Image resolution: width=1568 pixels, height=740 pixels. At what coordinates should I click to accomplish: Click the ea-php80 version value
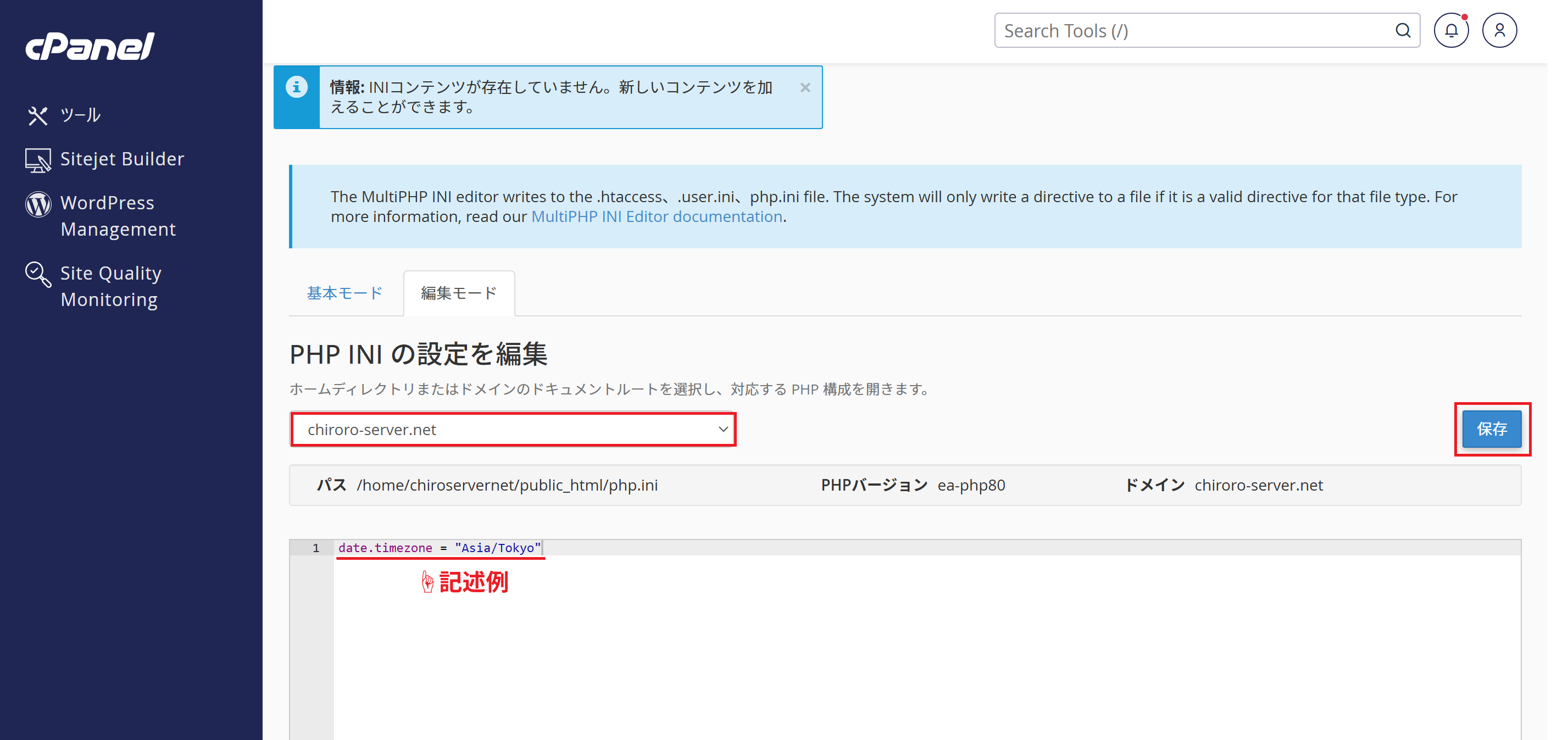tap(971, 485)
